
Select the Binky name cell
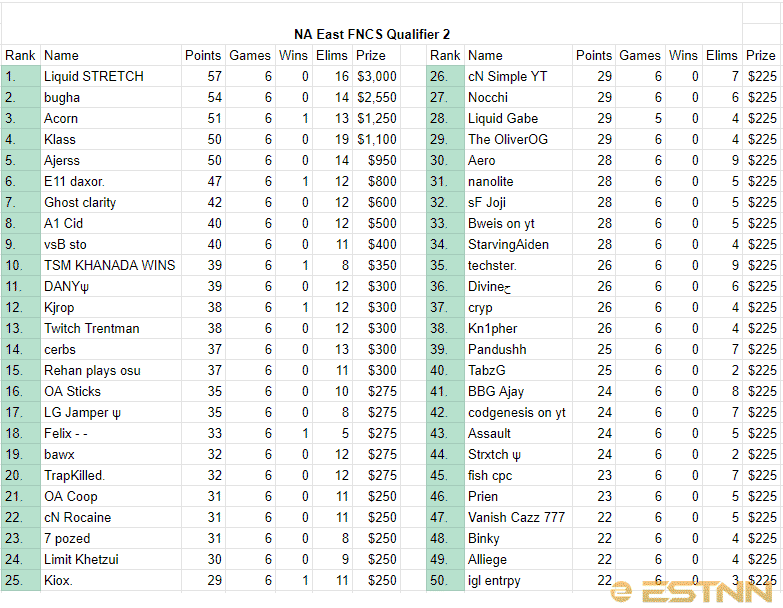[x=518, y=538]
